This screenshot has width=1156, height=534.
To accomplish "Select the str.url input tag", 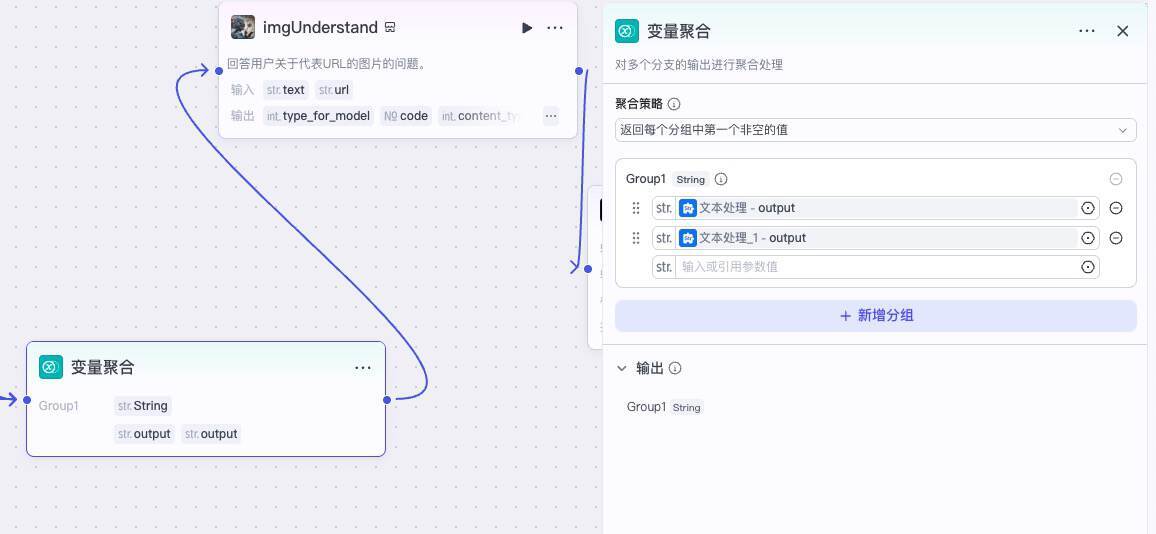I will 334,90.
